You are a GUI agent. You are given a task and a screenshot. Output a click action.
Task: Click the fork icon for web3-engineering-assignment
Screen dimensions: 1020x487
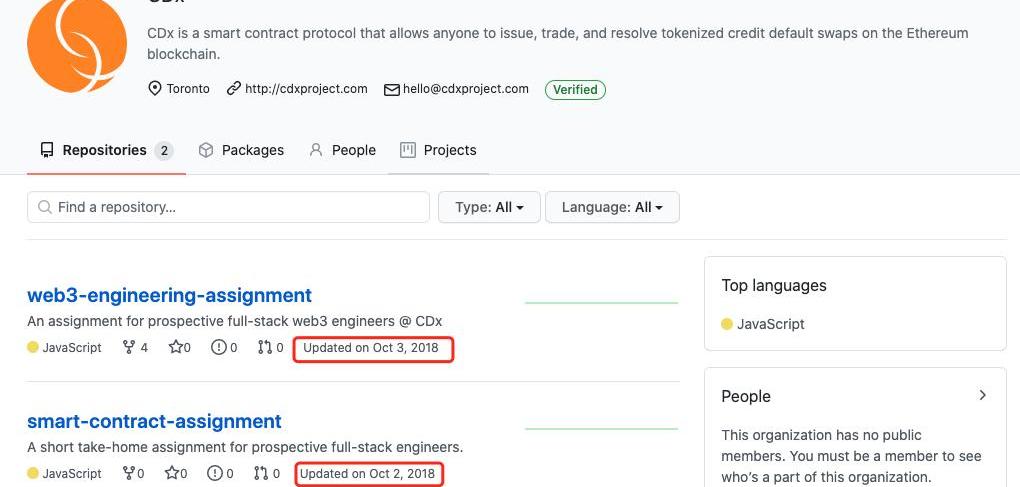click(128, 348)
